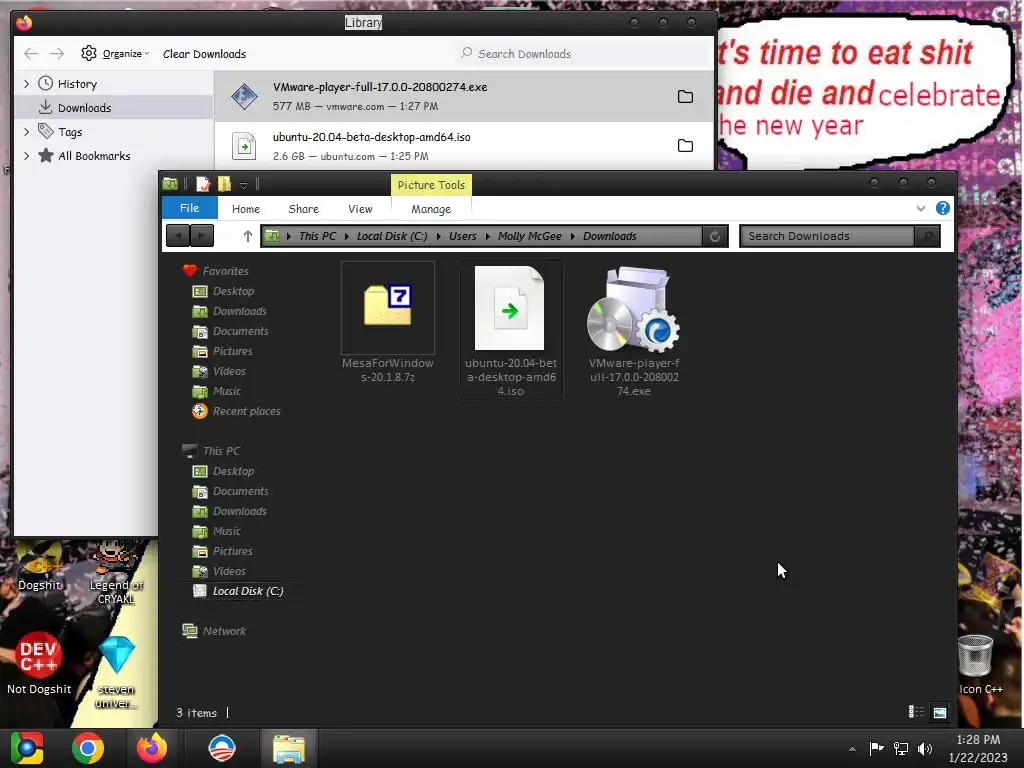This screenshot has height=768, width=1024.
Task: Click the Organize gear menu in Library
Action: click(115, 54)
